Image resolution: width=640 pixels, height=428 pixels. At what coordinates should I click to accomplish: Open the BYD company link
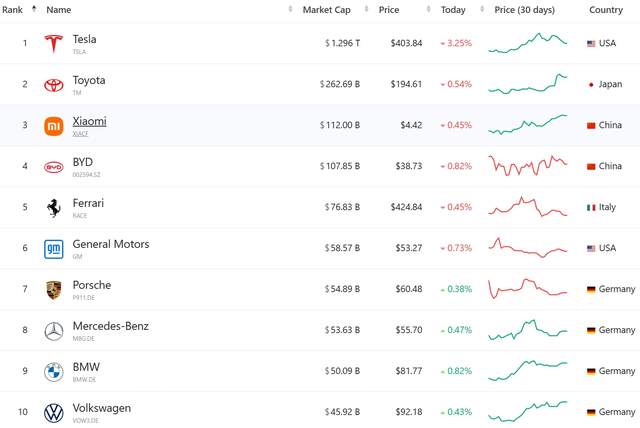(x=83, y=162)
